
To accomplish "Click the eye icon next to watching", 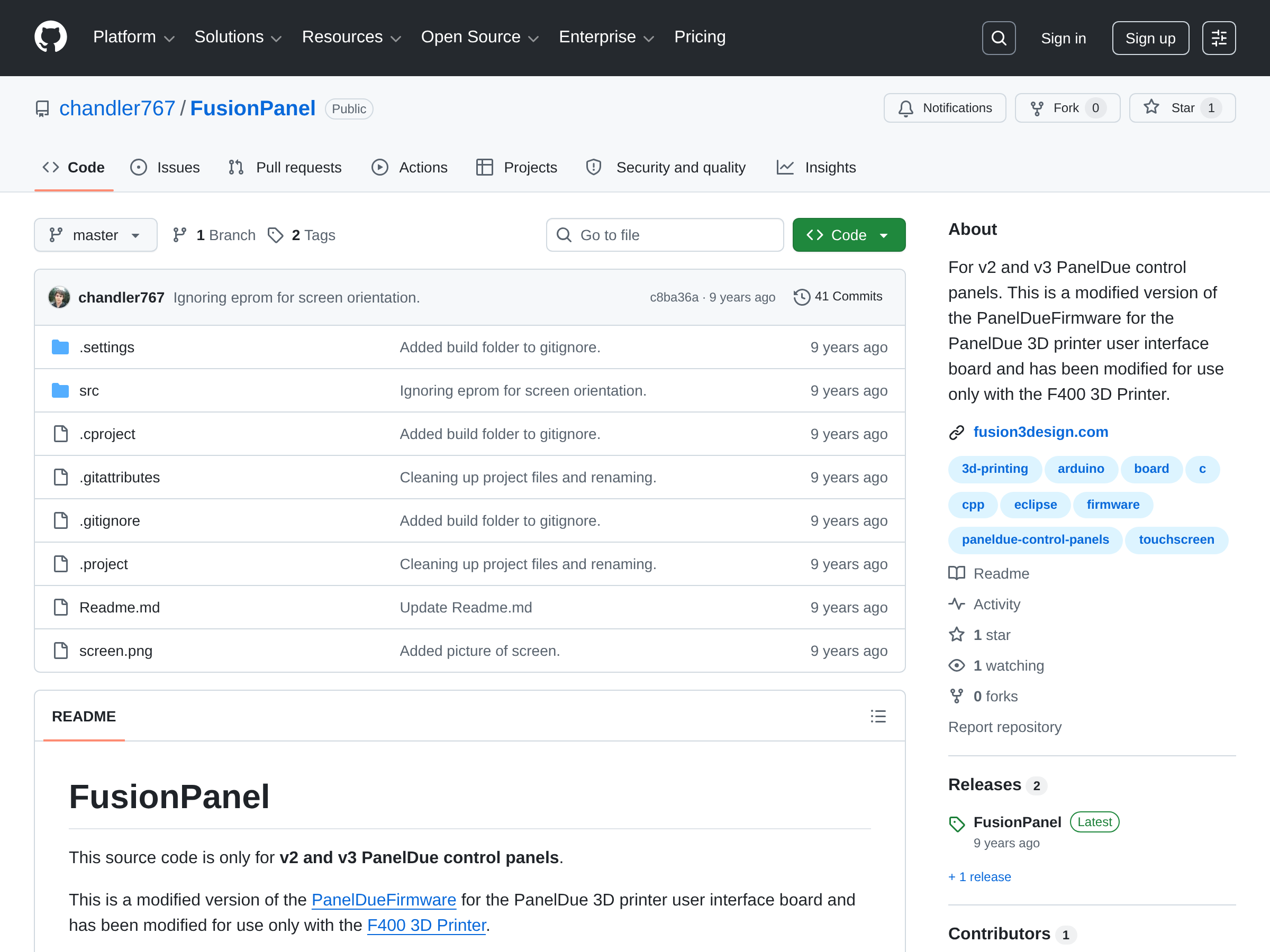I will (x=956, y=666).
